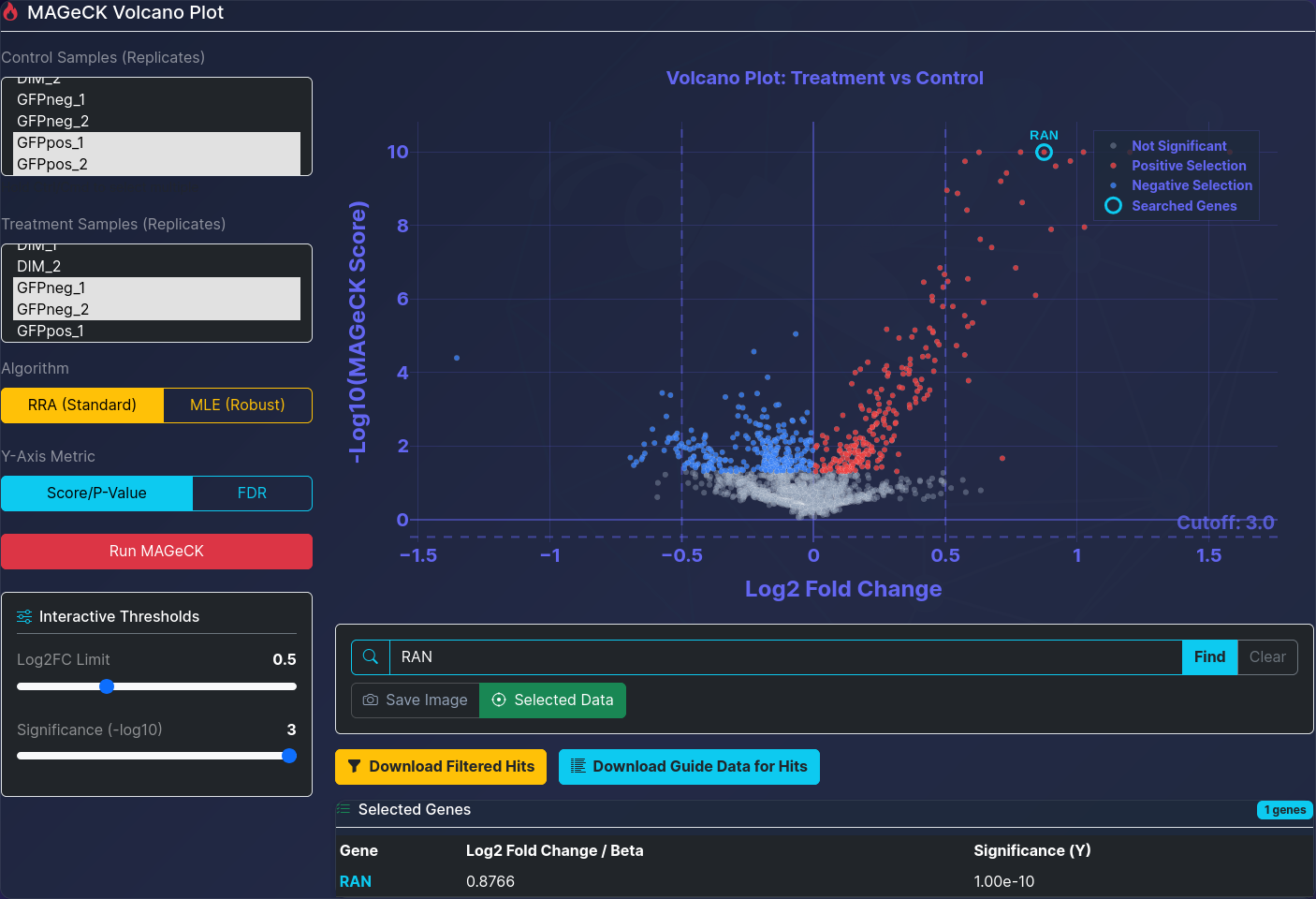The image size is (1316, 899).
Task: Click the Log2 Fold Change / Beta header
Action: click(x=555, y=851)
